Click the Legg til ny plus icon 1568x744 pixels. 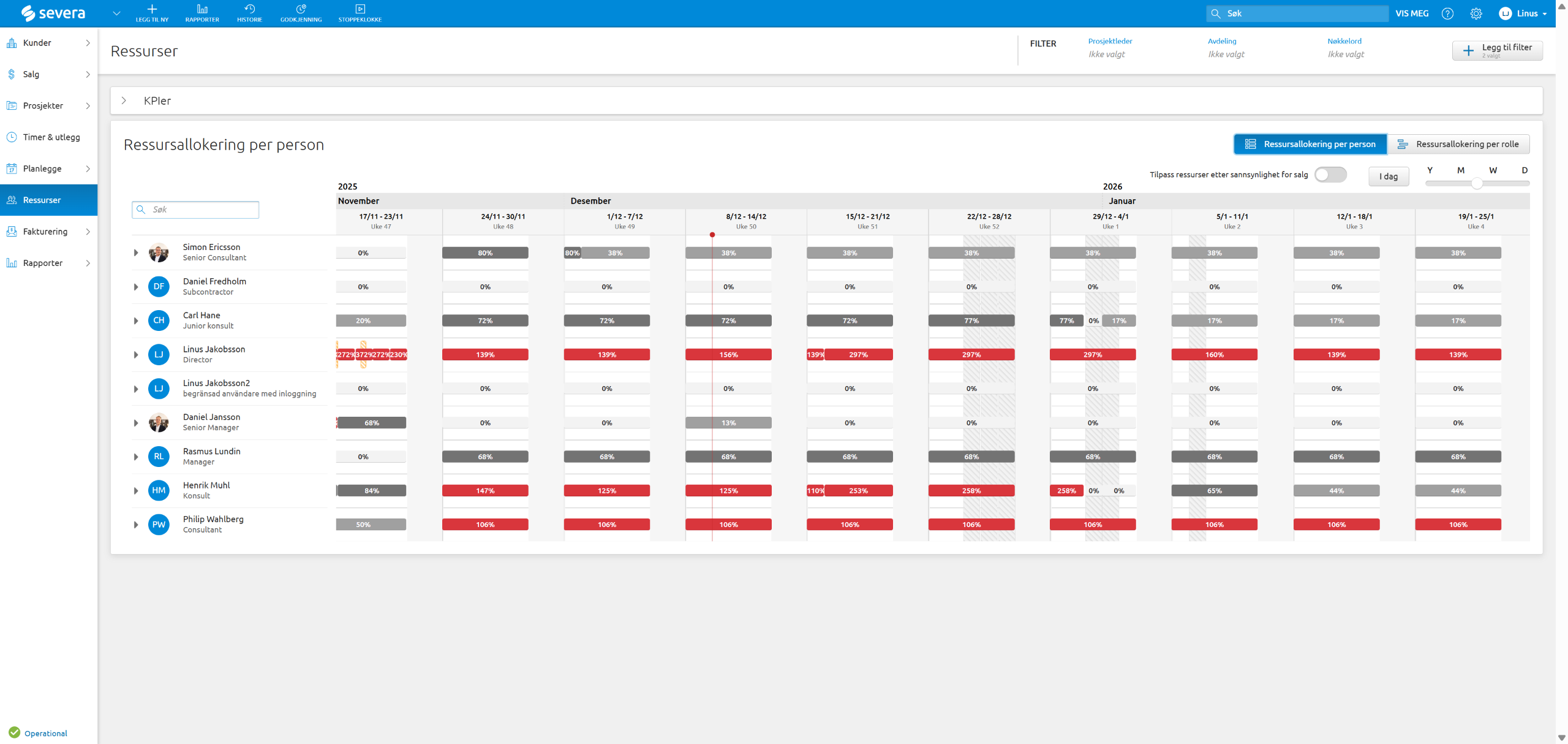152,10
